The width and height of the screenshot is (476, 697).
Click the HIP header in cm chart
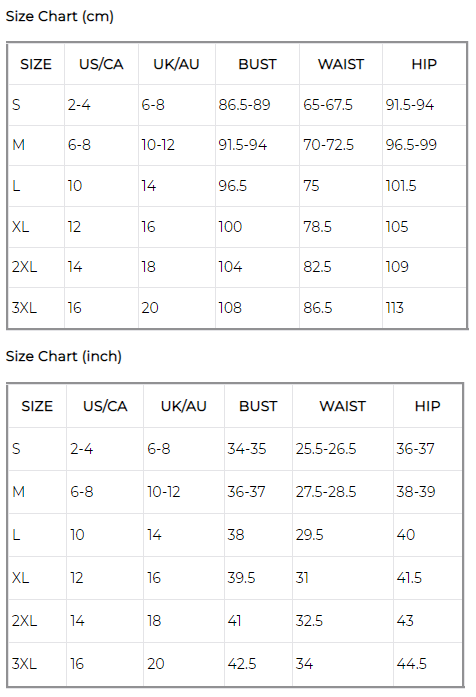pos(424,64)
